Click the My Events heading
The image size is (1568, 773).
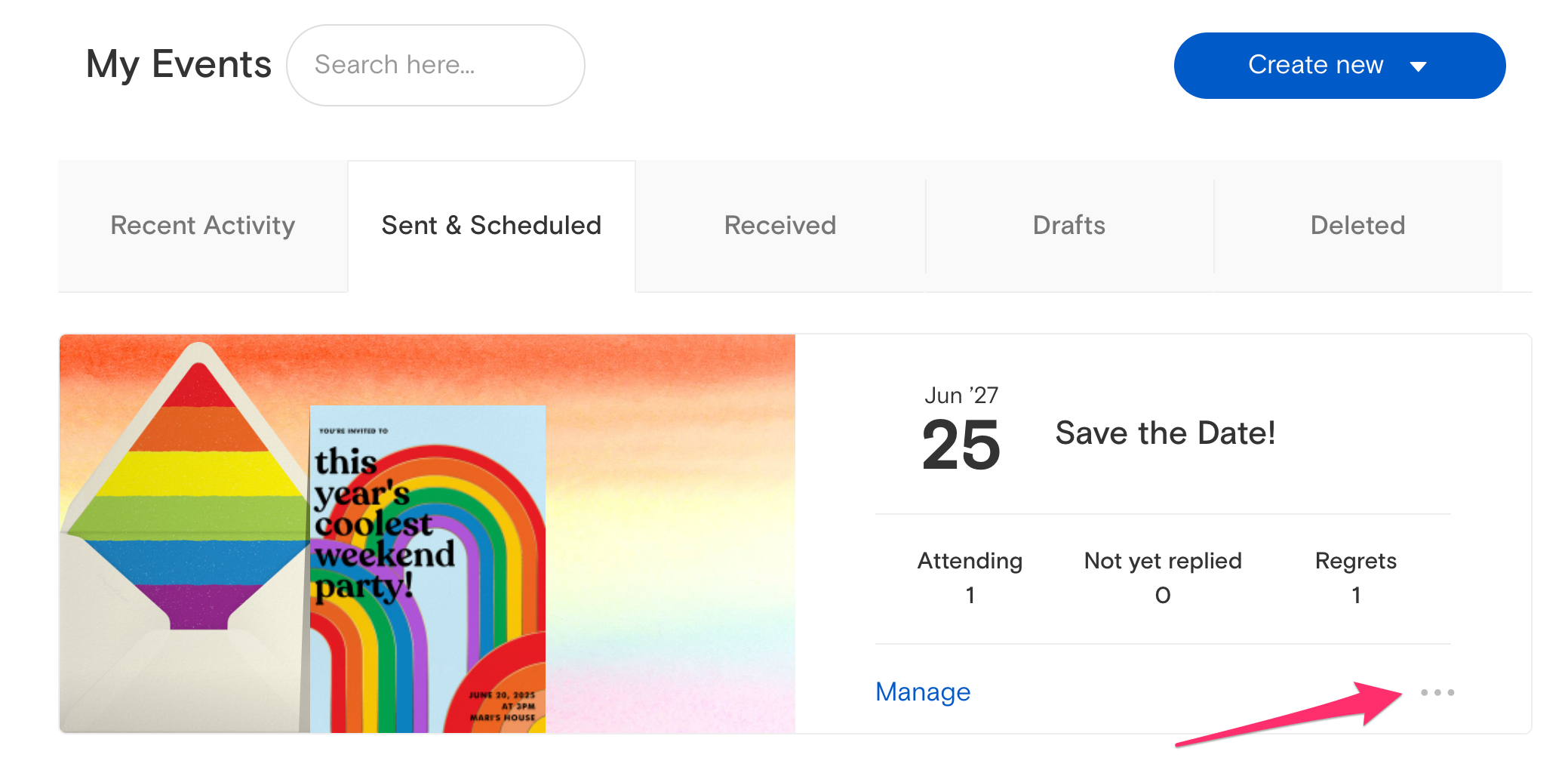(179, 64)
